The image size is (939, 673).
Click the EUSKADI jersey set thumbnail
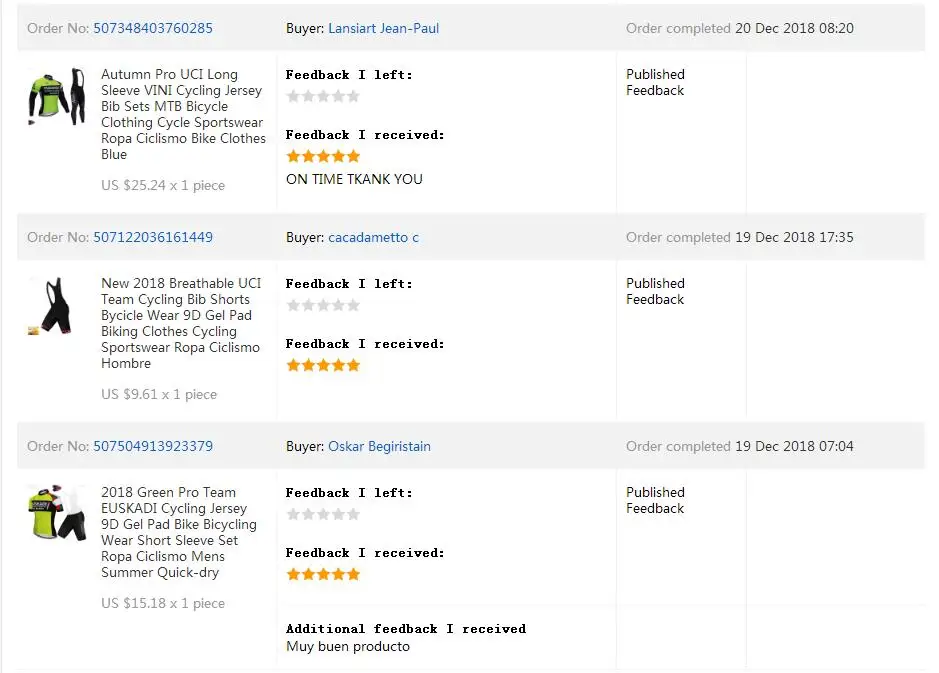(x=57, y=513)
